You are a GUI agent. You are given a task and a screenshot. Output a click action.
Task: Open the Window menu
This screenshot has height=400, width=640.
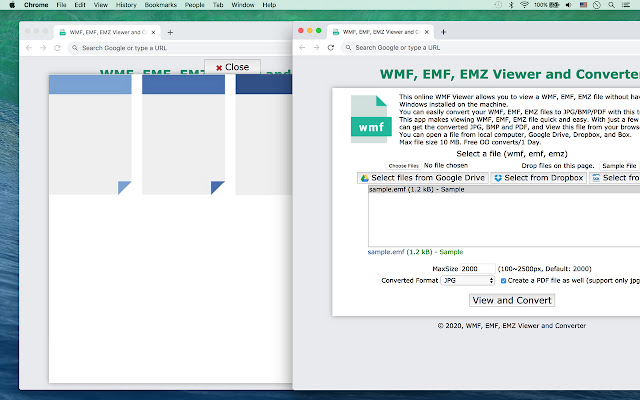243,5
